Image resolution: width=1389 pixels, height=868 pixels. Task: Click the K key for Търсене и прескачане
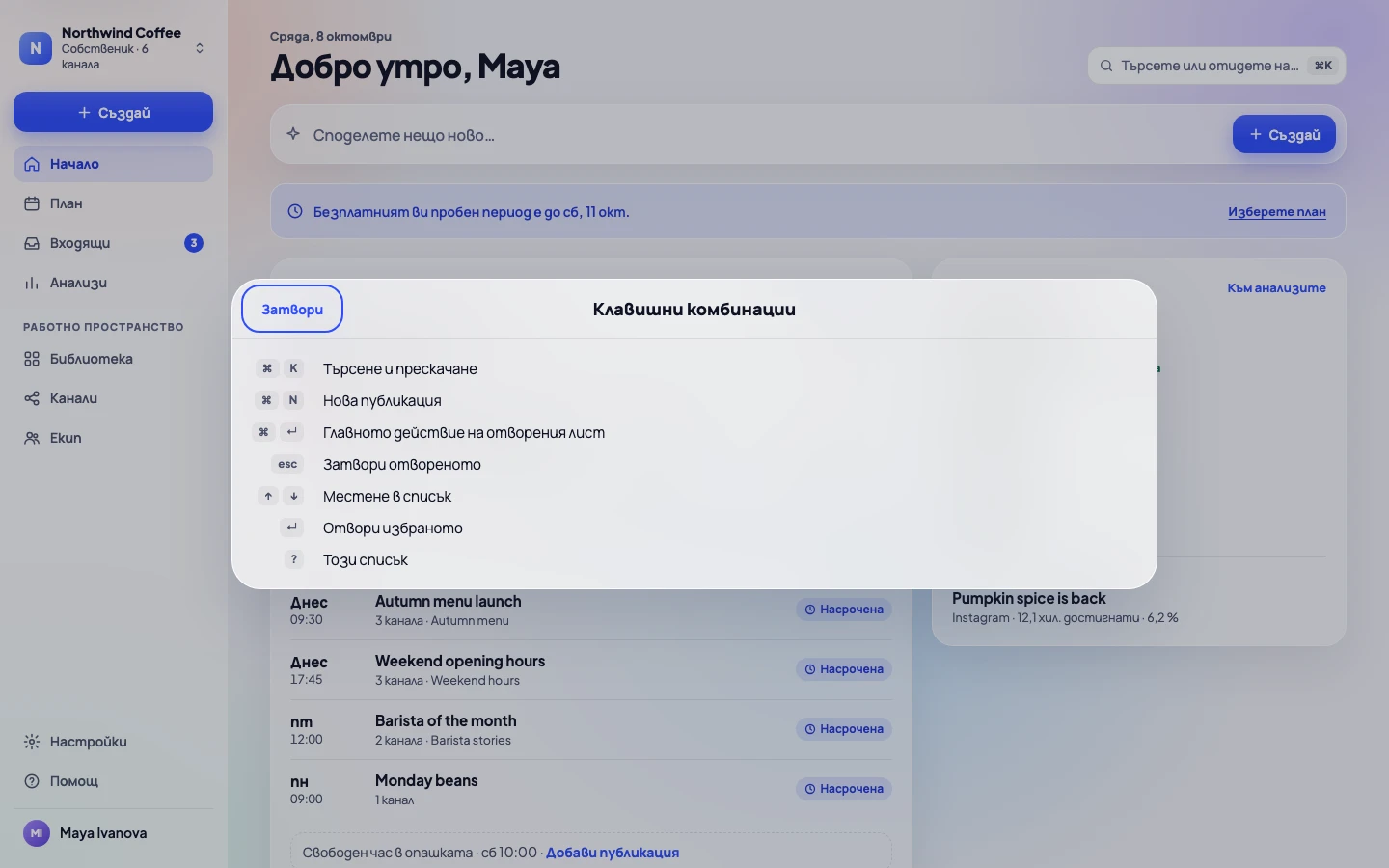click(x=293, y=368)
